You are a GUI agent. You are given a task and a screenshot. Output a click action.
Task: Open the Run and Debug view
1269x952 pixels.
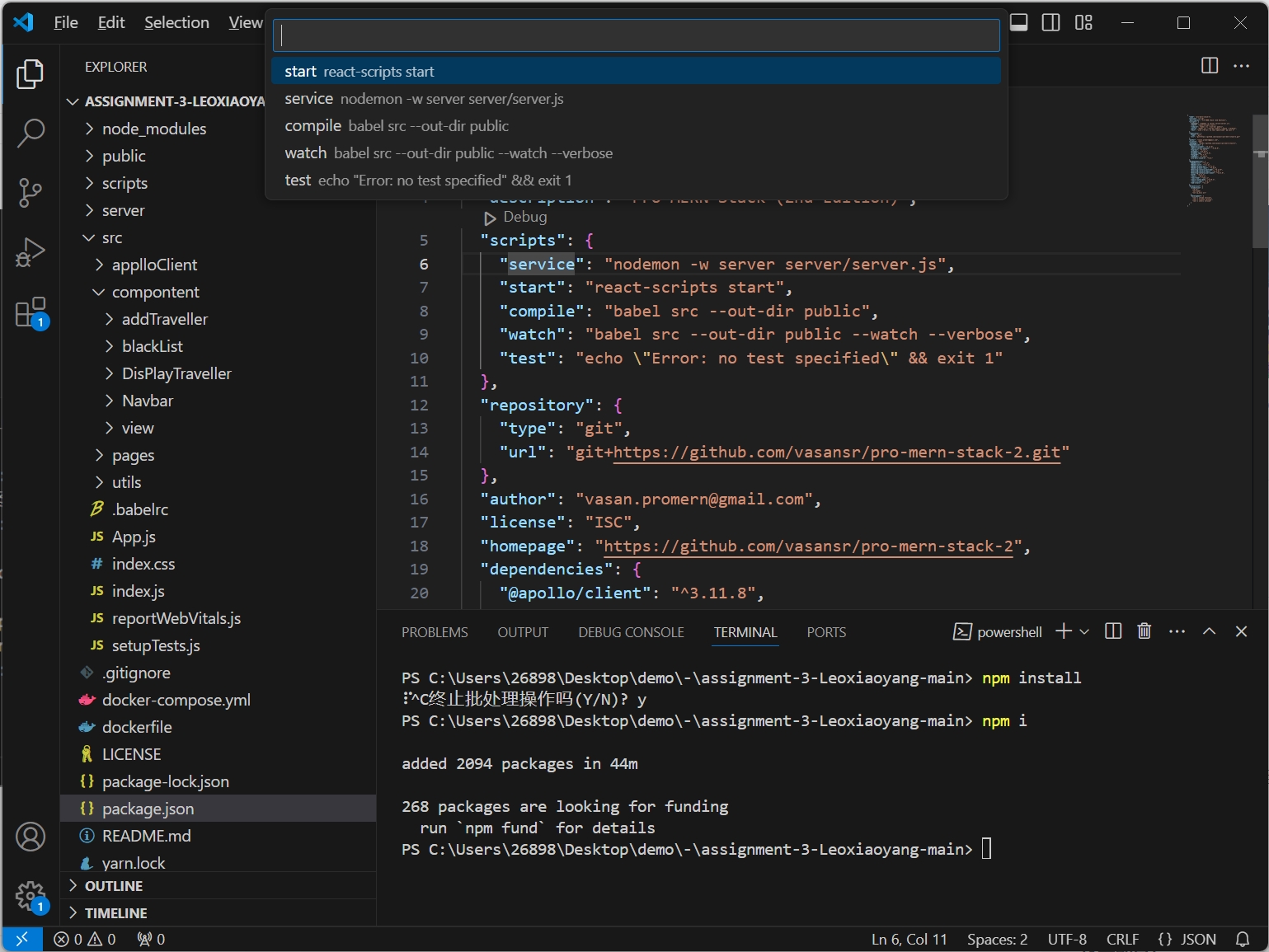[31, 252]
